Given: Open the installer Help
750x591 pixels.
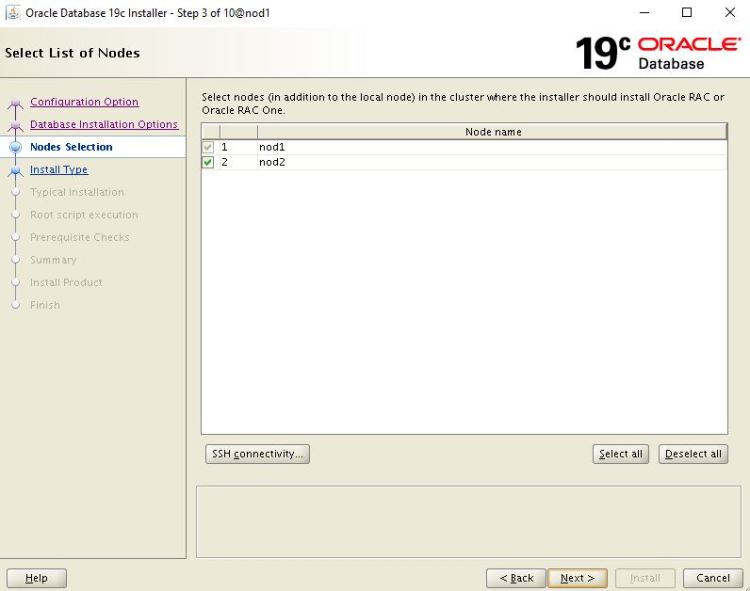Looking at the screenshot, I should point(36,578).
